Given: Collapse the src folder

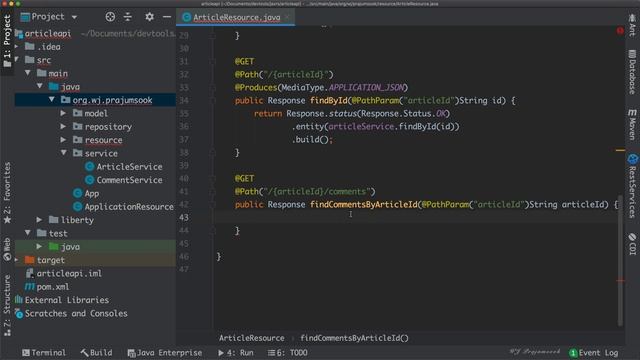Looking at the screenshot, I should [x=17, y=60].
